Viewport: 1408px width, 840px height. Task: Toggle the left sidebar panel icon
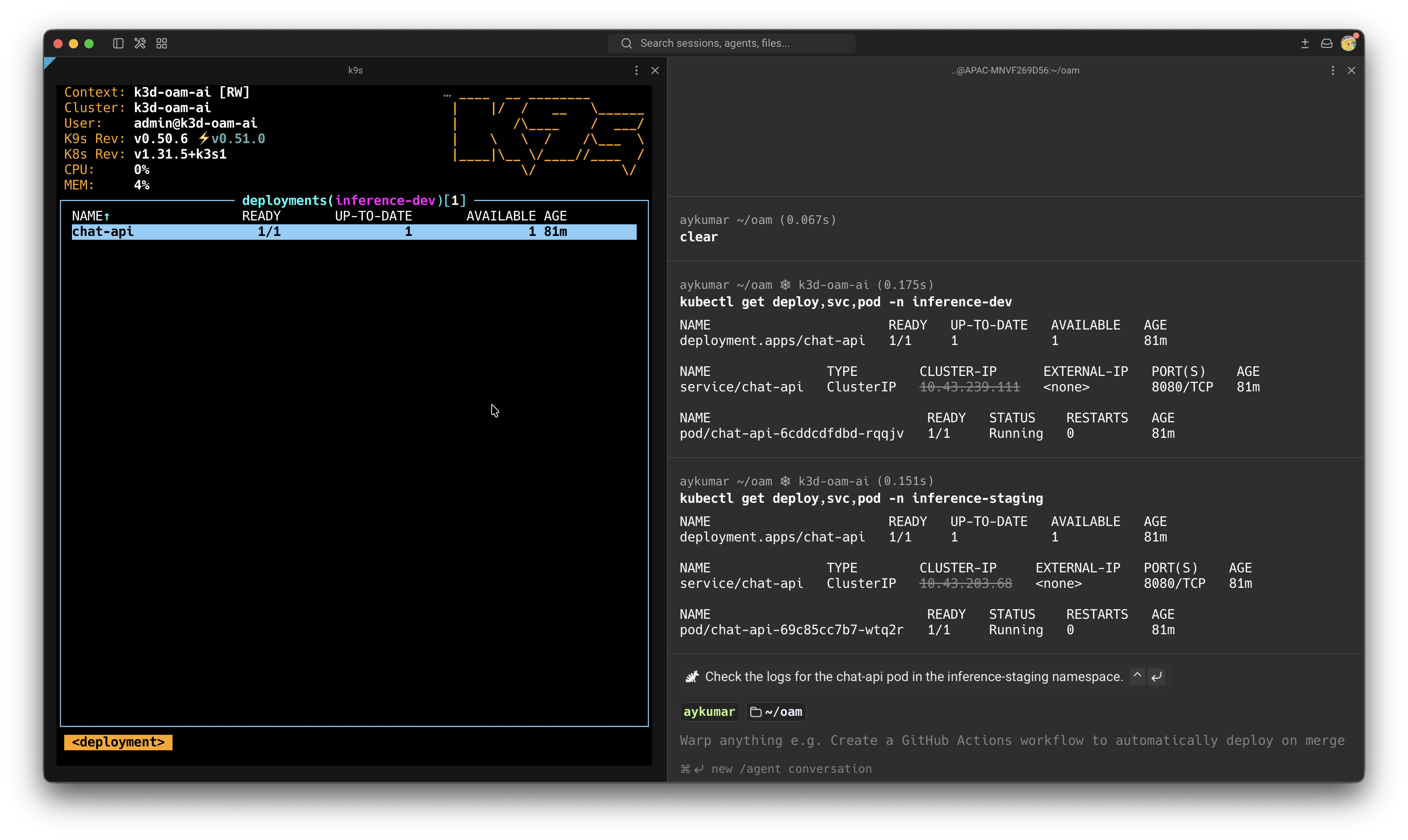pyautogui.click(x=118, y=44)
